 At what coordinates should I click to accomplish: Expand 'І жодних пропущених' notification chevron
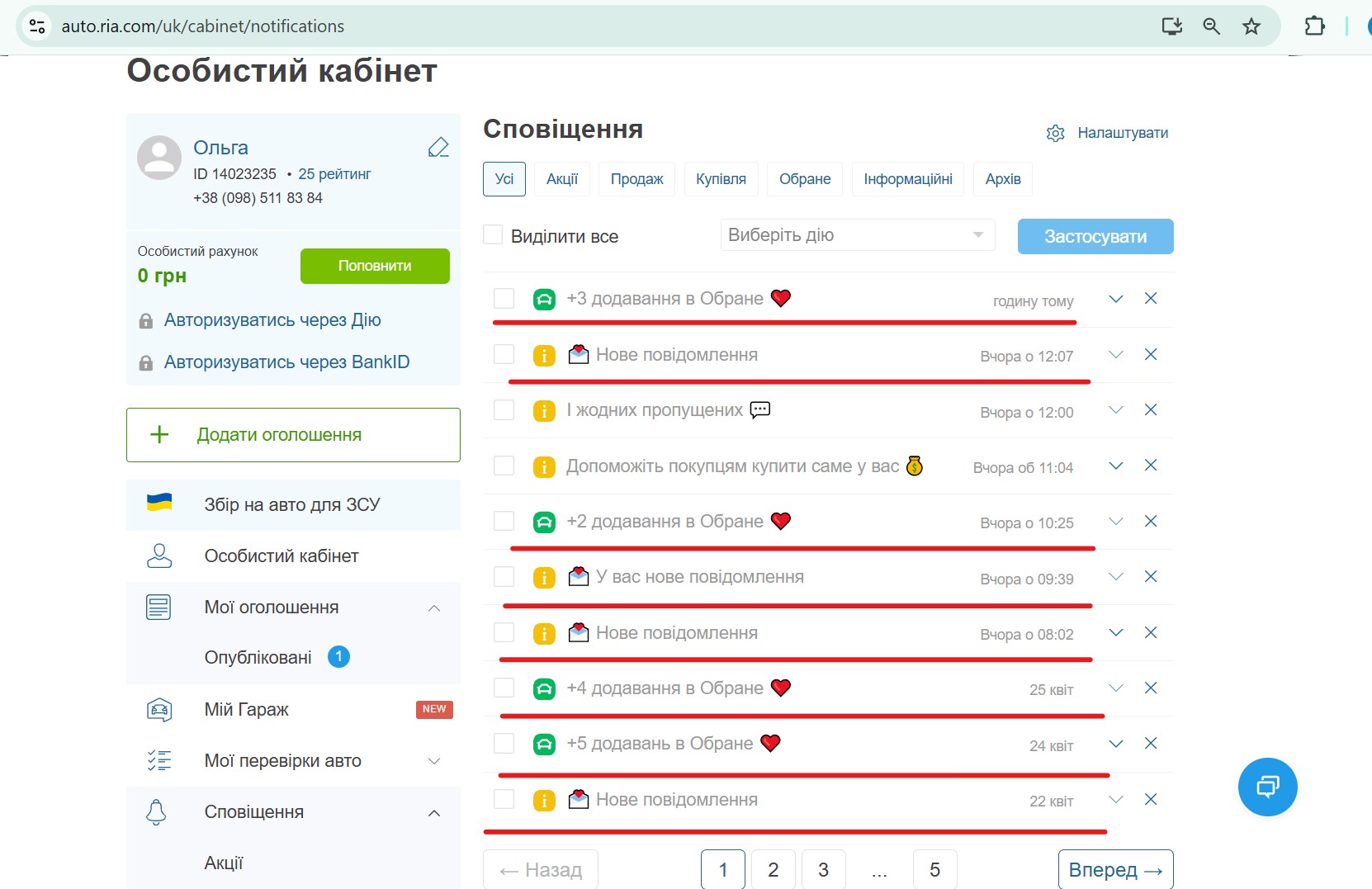pyautogui.click(x=1116, y=410)
